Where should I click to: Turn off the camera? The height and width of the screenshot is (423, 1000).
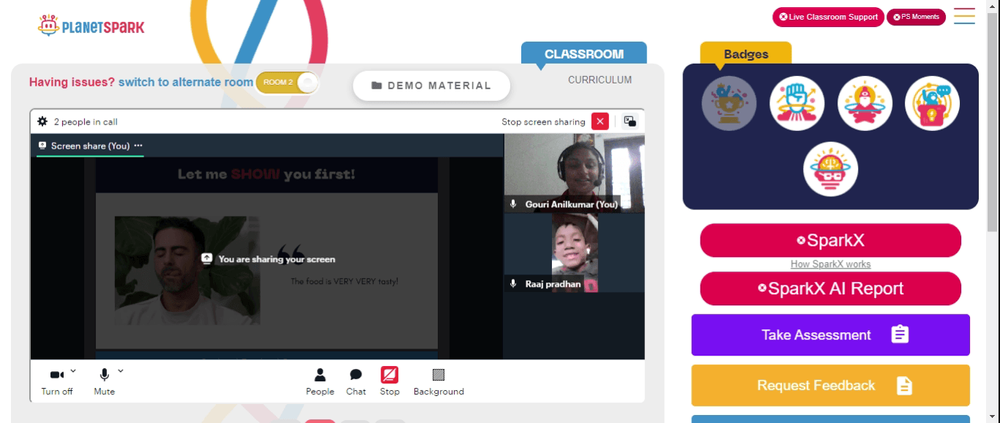(x=57, y=382)
